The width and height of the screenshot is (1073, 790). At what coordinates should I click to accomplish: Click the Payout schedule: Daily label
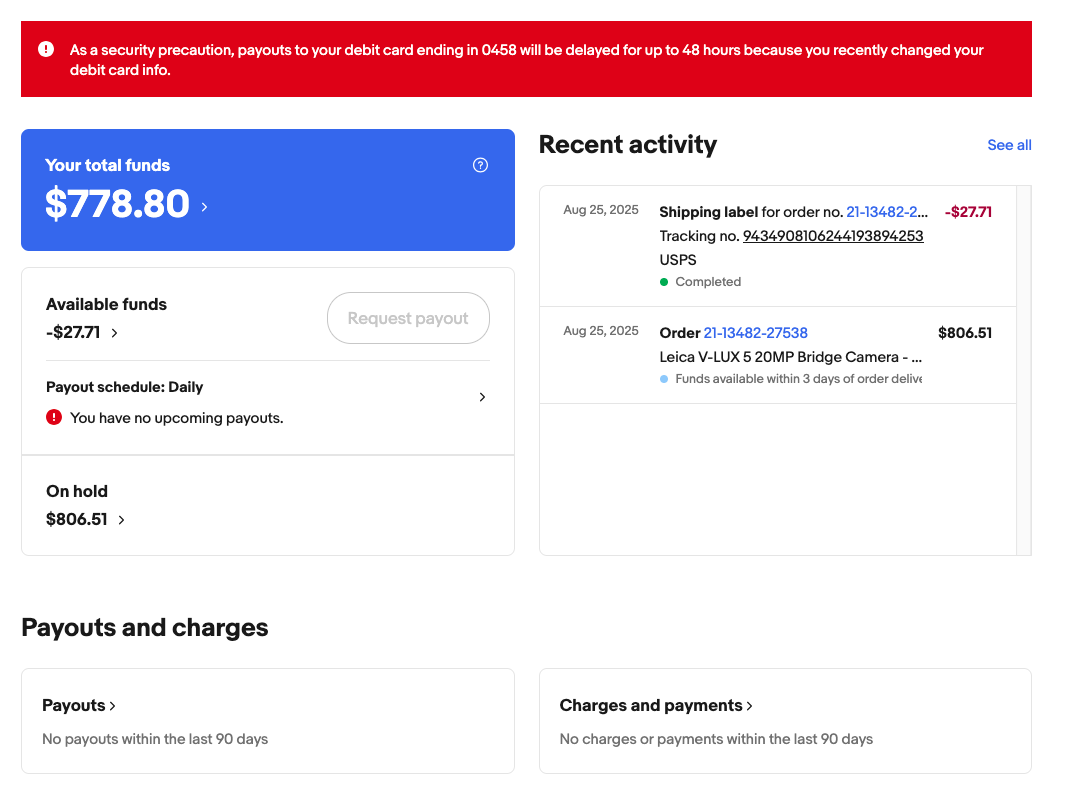coord(124,387)
